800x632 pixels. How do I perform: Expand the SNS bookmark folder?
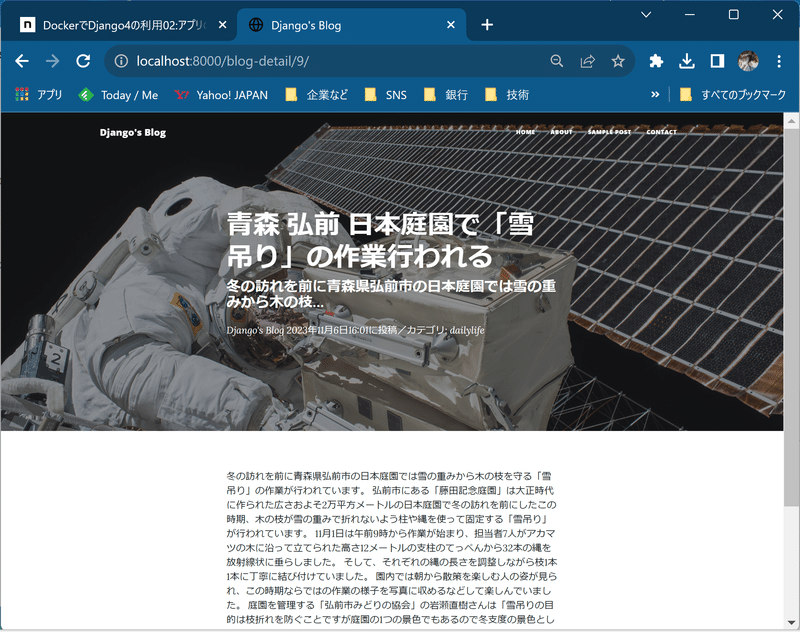coord(386,95)
